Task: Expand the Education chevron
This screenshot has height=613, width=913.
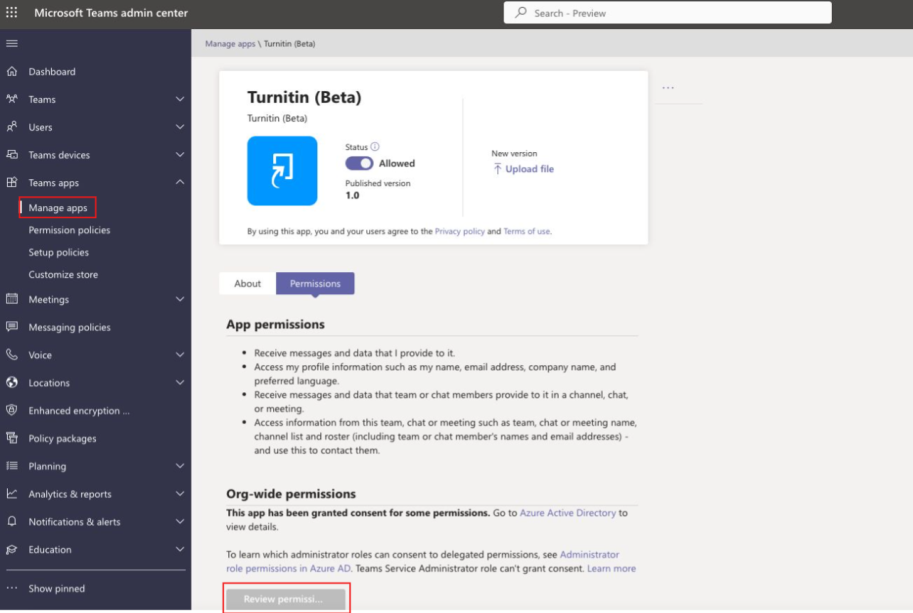Action: click(180, 549)
